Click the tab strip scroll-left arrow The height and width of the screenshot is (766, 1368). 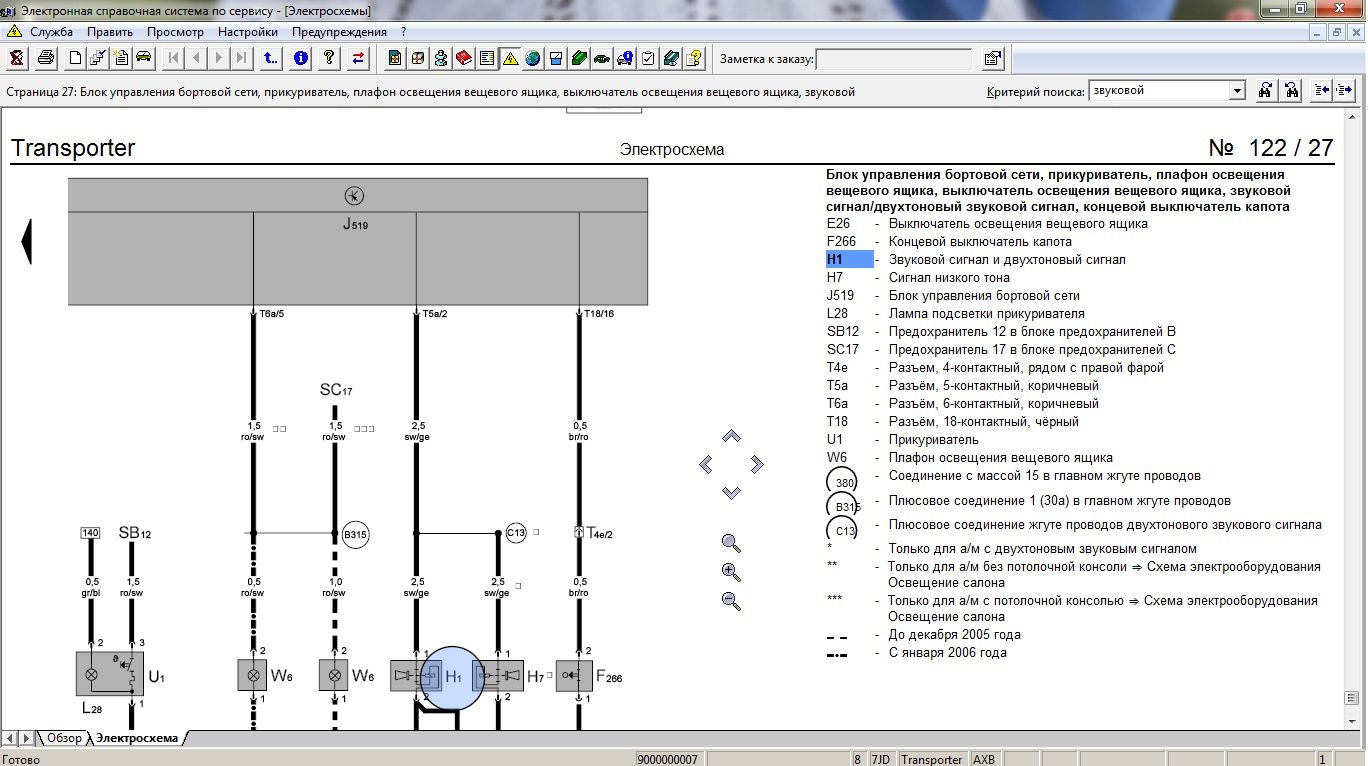[9, 738]
